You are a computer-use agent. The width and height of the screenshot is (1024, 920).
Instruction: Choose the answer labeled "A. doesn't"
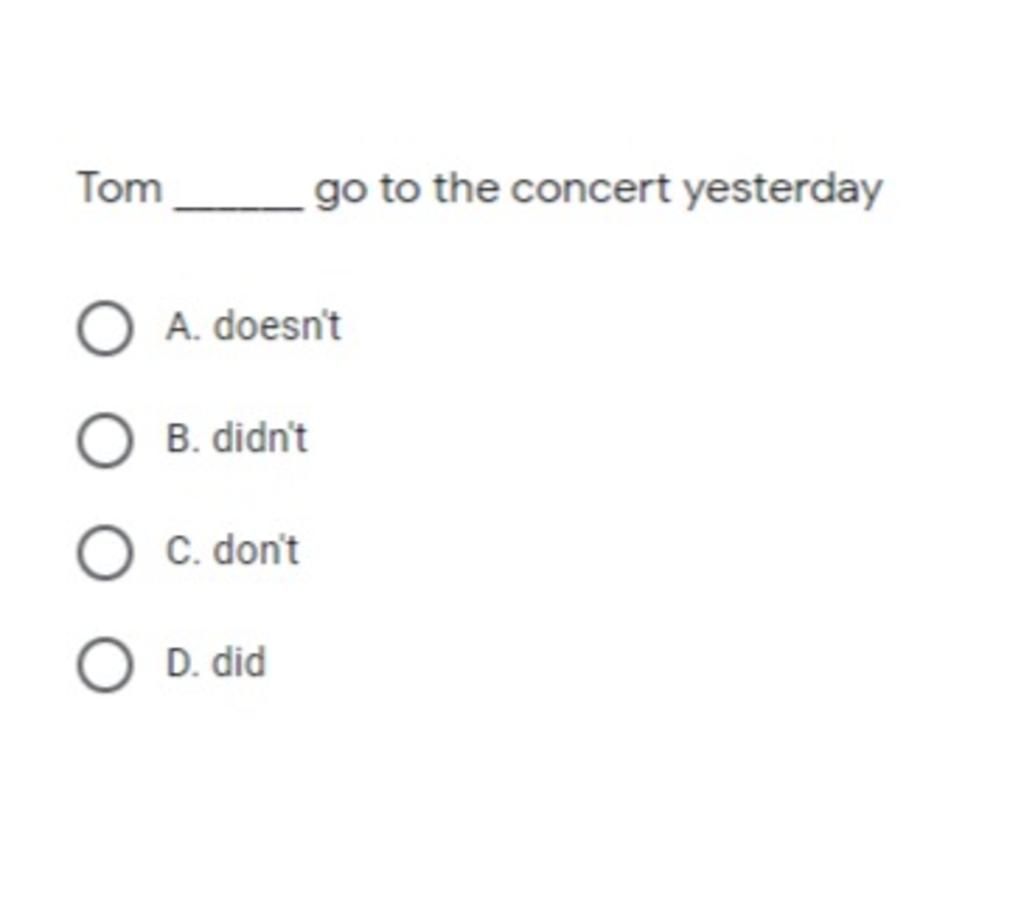(253, 326)
